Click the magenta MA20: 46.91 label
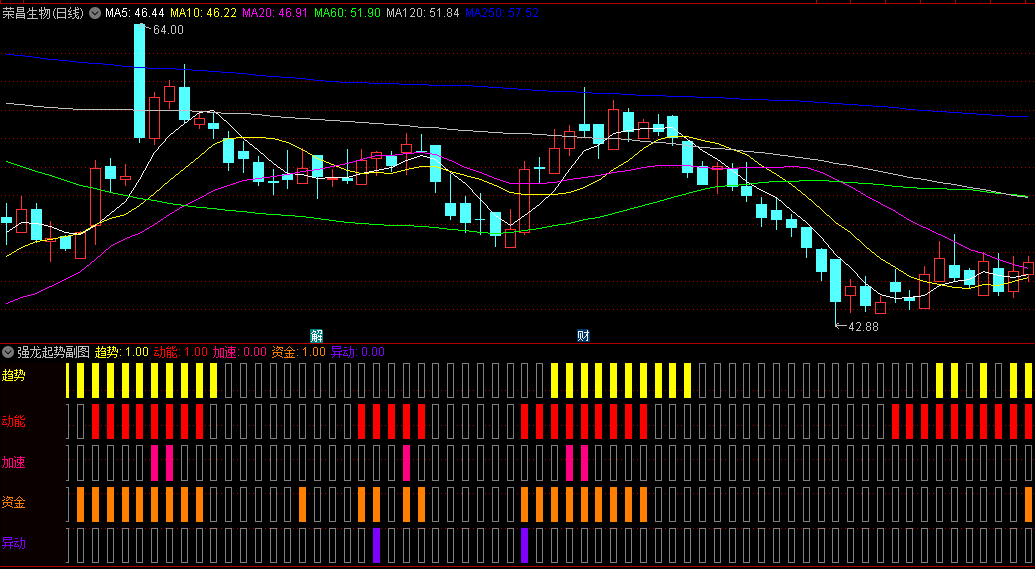The image size is (1035, 569). [275, 13]
